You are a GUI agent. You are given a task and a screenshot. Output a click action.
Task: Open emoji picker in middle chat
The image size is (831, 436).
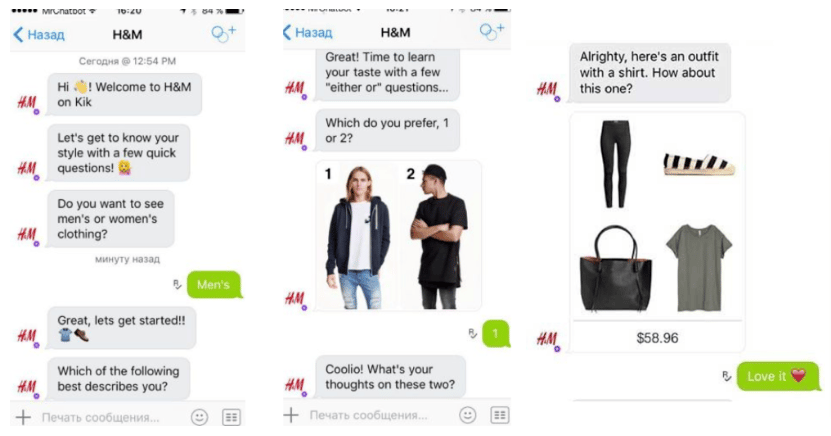[467, 415]
